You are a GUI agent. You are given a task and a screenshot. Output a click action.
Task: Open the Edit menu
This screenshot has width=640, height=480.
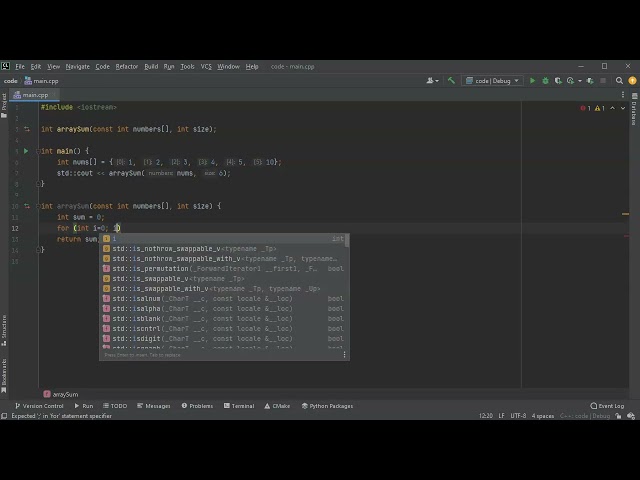pyautogui.click(x=36, y=67)
